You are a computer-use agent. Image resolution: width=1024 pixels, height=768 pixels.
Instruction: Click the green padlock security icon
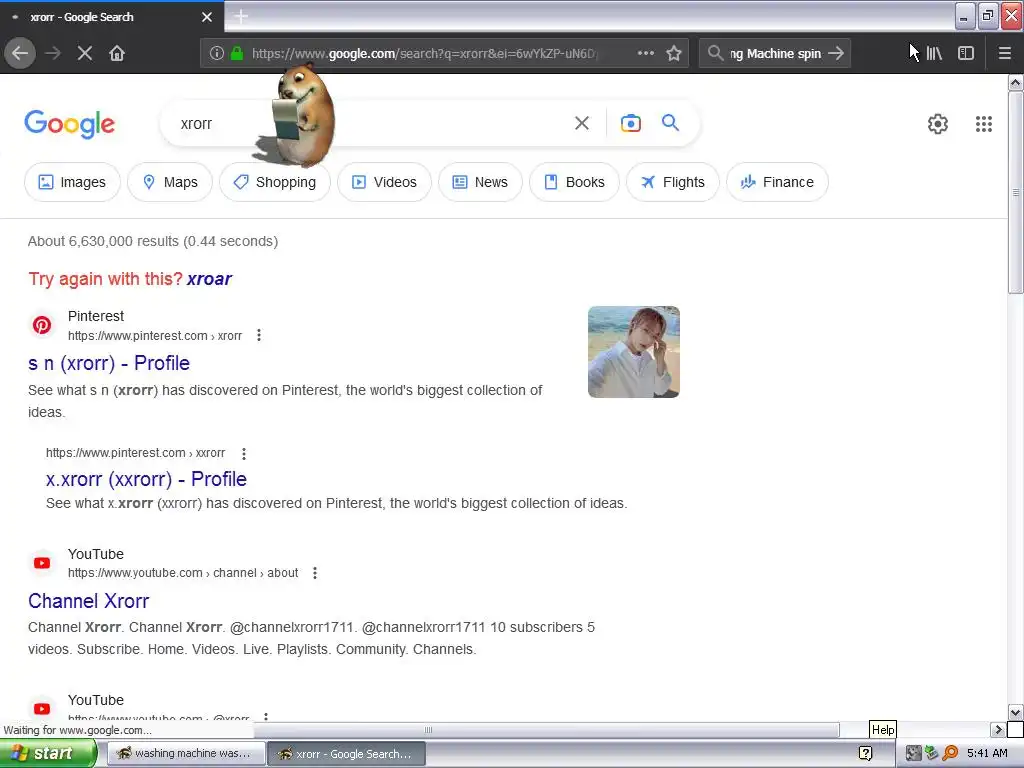236,53
